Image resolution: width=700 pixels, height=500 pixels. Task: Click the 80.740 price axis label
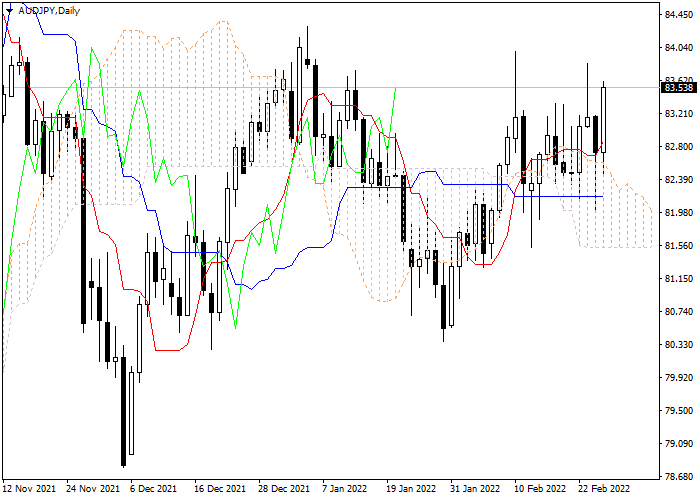click(x=679, y=312)
